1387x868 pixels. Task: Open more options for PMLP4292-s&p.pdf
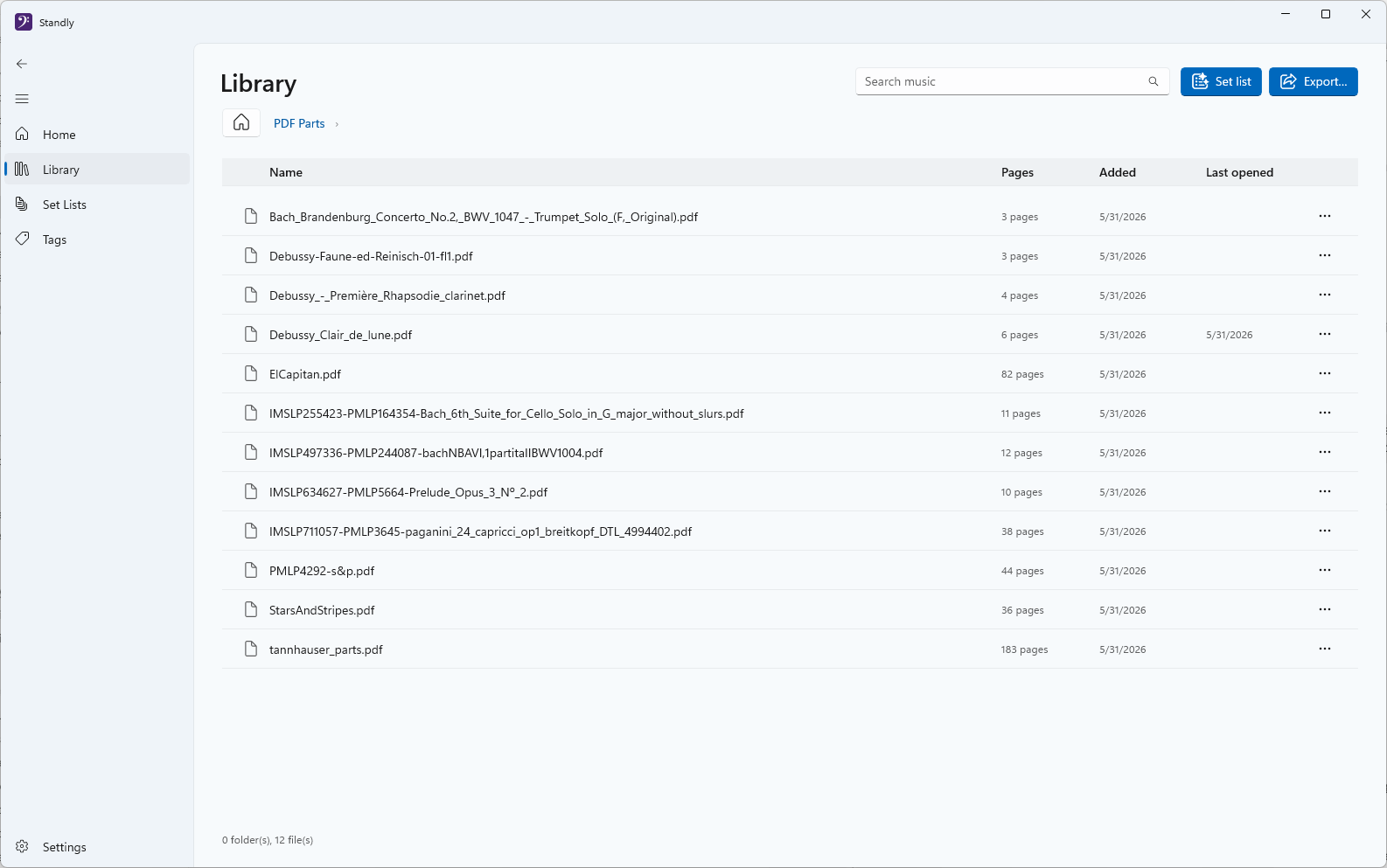[1325, 570]
